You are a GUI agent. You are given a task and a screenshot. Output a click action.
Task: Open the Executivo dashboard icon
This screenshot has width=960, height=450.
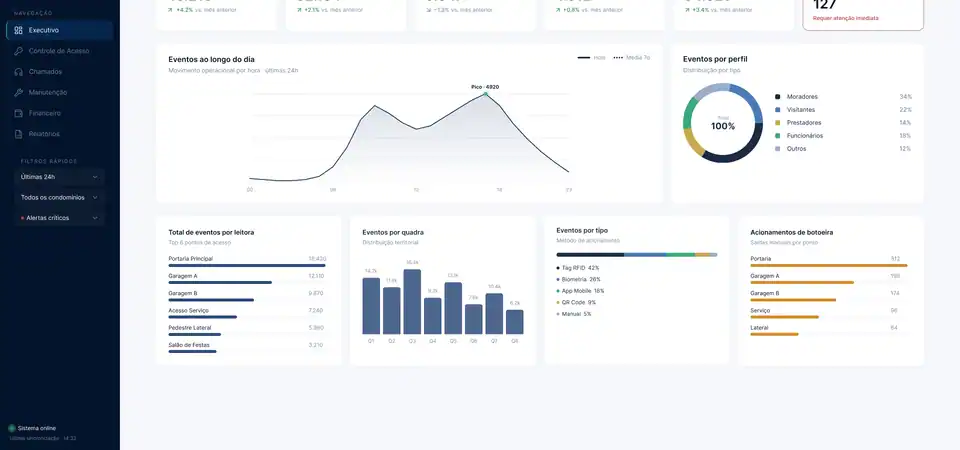18,30
